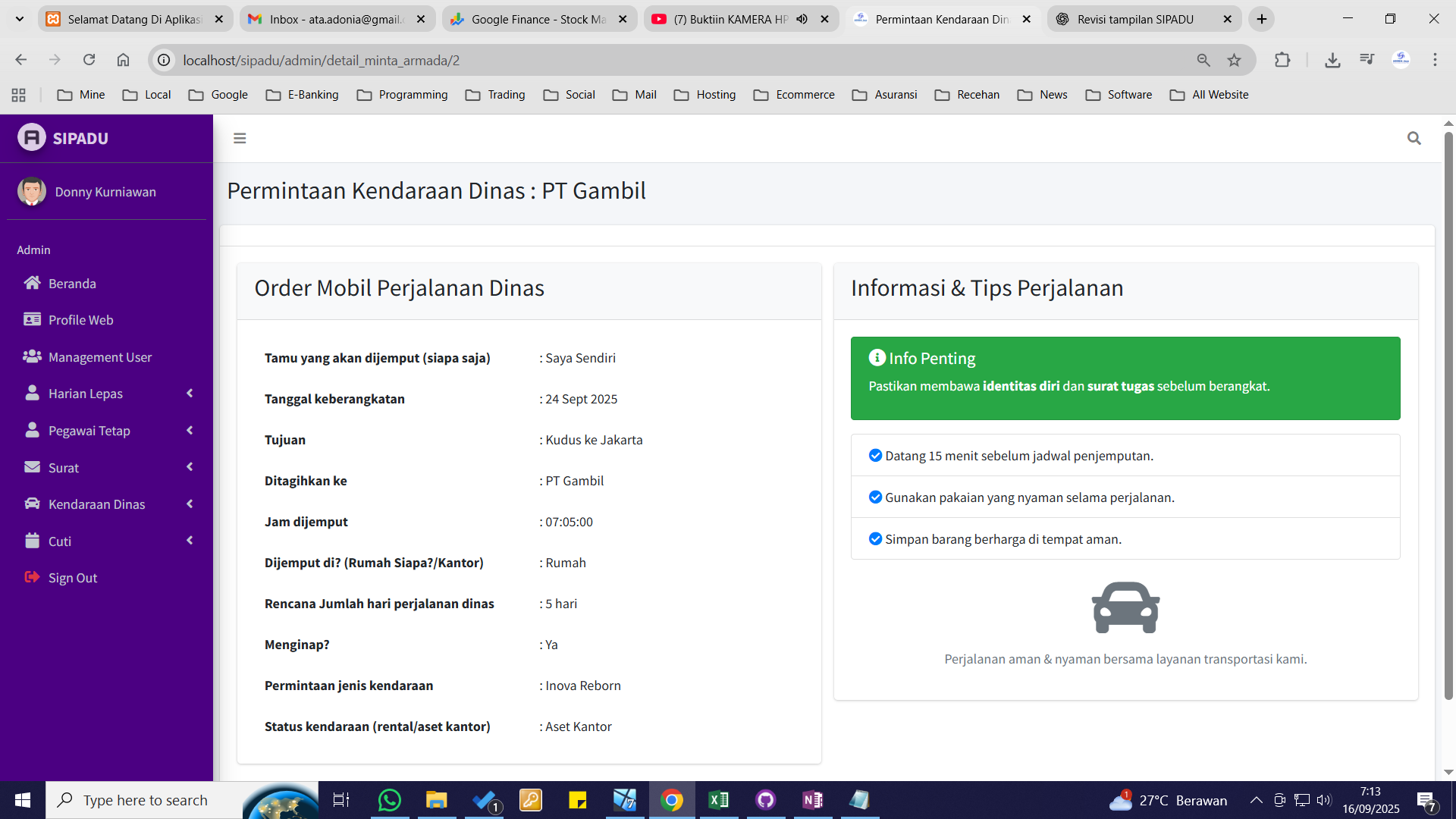1456x819 pixels.
Task: Click the large car icon
Action: (1125, 607)
